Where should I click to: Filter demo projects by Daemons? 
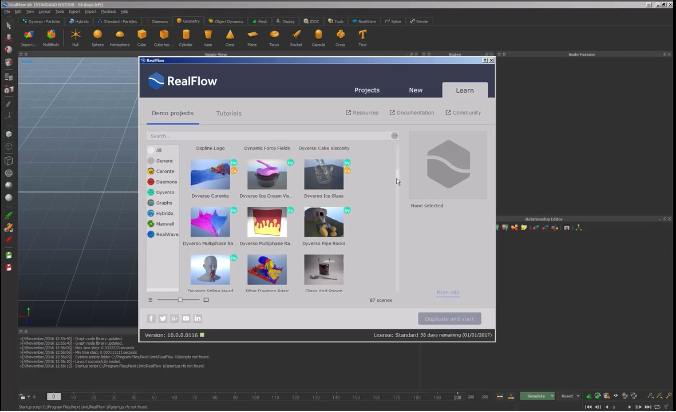[162, 182]
